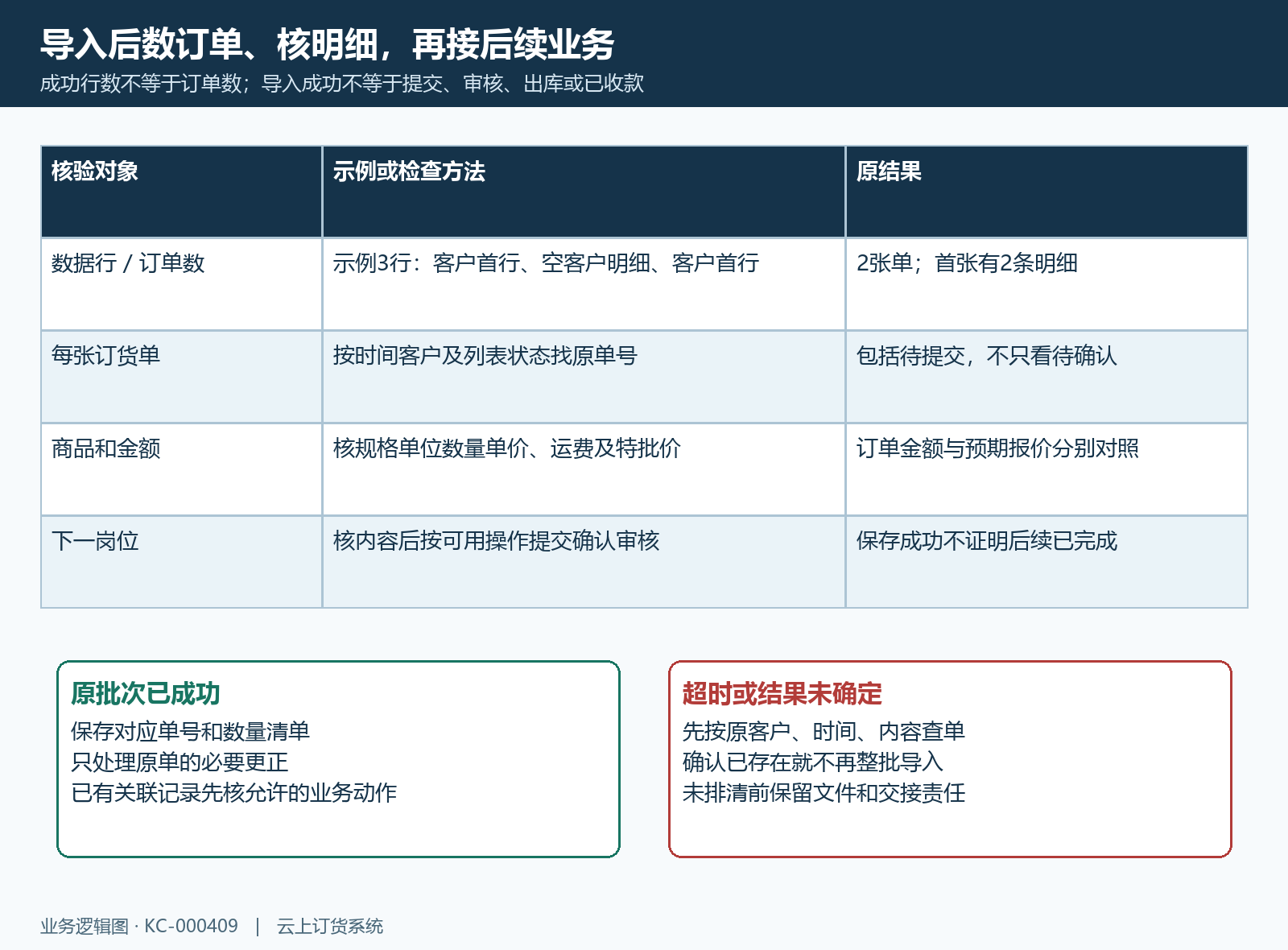This screenshot has height=950, width=1288.
Task: Select the line 未排清前保留文件和交接责任
Action: (824, 793)
